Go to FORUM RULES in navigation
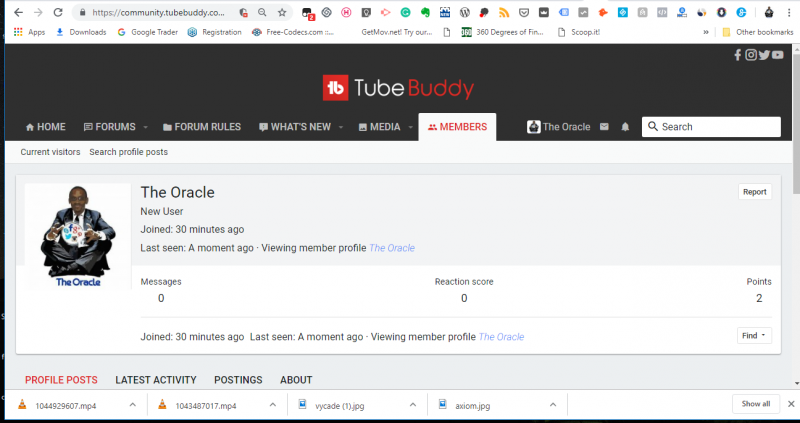 [x=201, y=127]
